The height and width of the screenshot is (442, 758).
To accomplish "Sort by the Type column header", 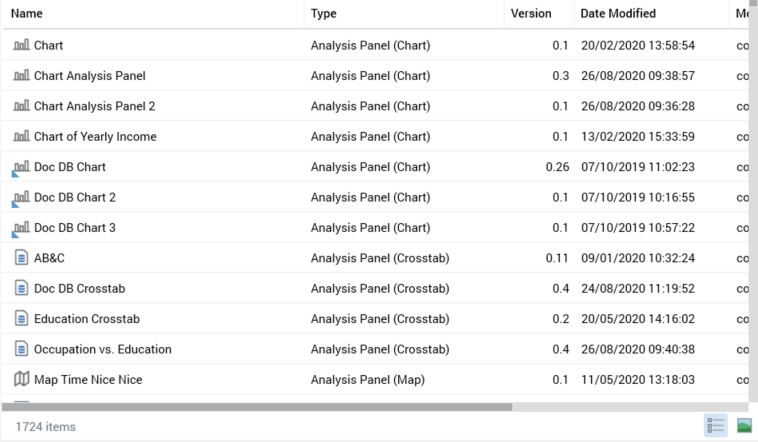I will pos(324,13).
